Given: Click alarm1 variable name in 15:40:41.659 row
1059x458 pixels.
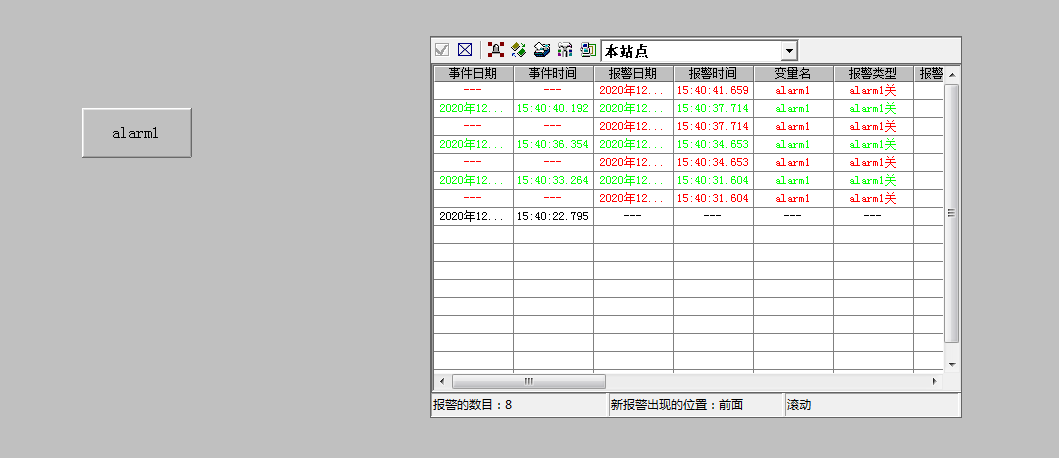Looking at the screenshot, I should tap(793, 91).
